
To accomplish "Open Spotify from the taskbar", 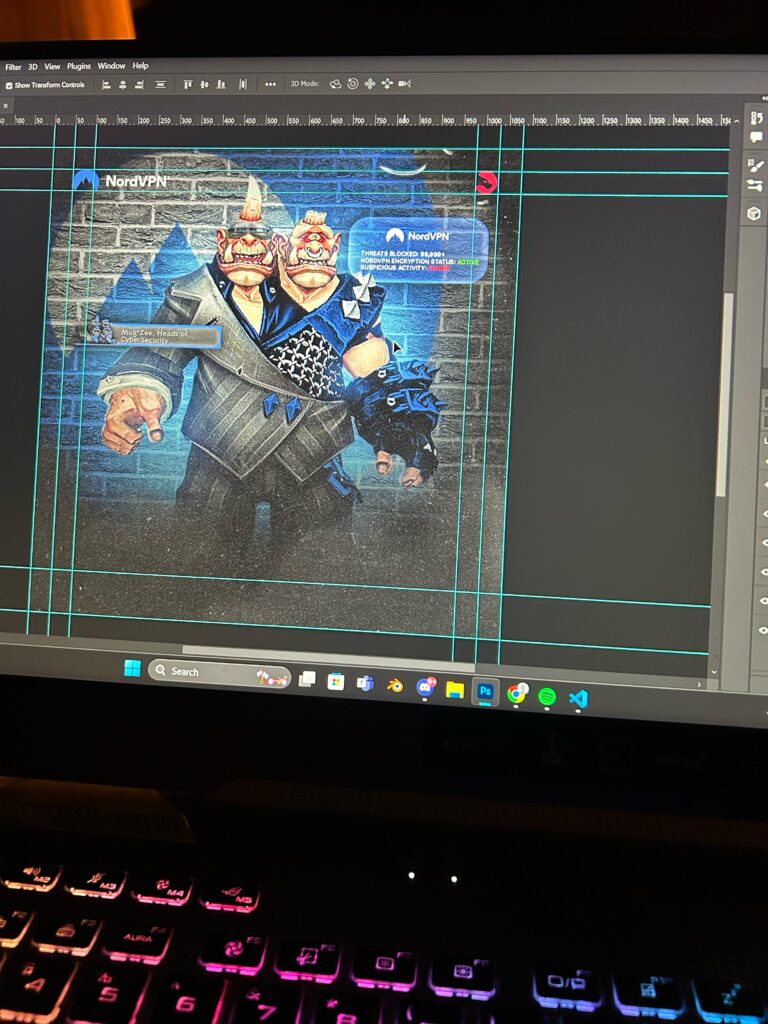I will [x=547, y=697].
